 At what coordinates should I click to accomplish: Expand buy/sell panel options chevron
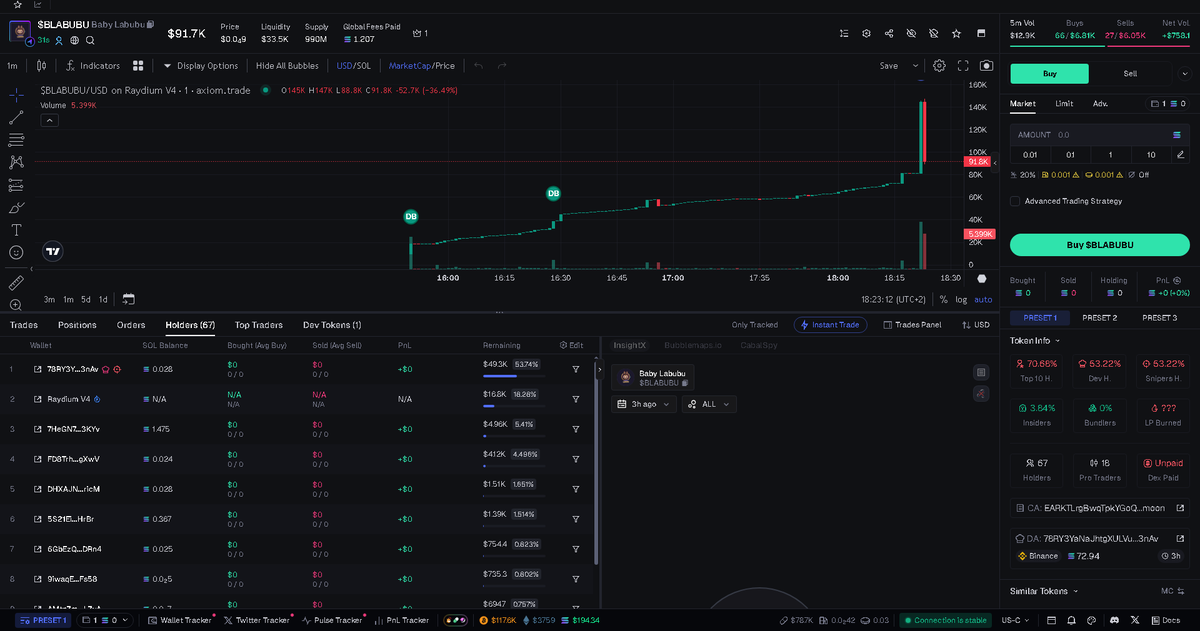[x=1186, y=73]
